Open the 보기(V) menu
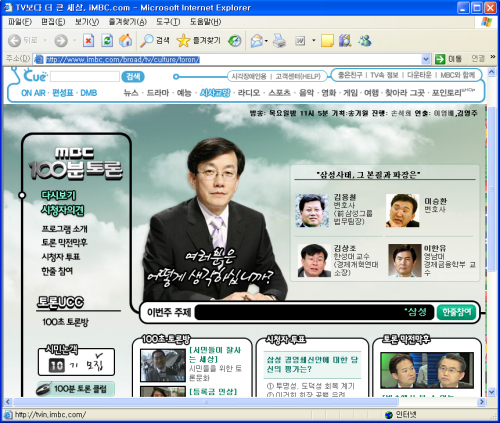 pyautogui.click(x=87, y=22)
